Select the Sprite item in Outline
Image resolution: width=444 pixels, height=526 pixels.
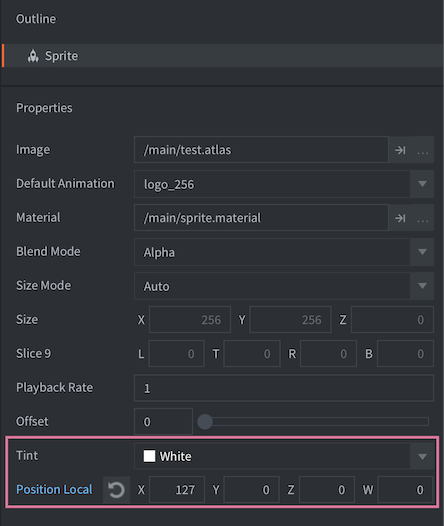(x=222, y=56)
